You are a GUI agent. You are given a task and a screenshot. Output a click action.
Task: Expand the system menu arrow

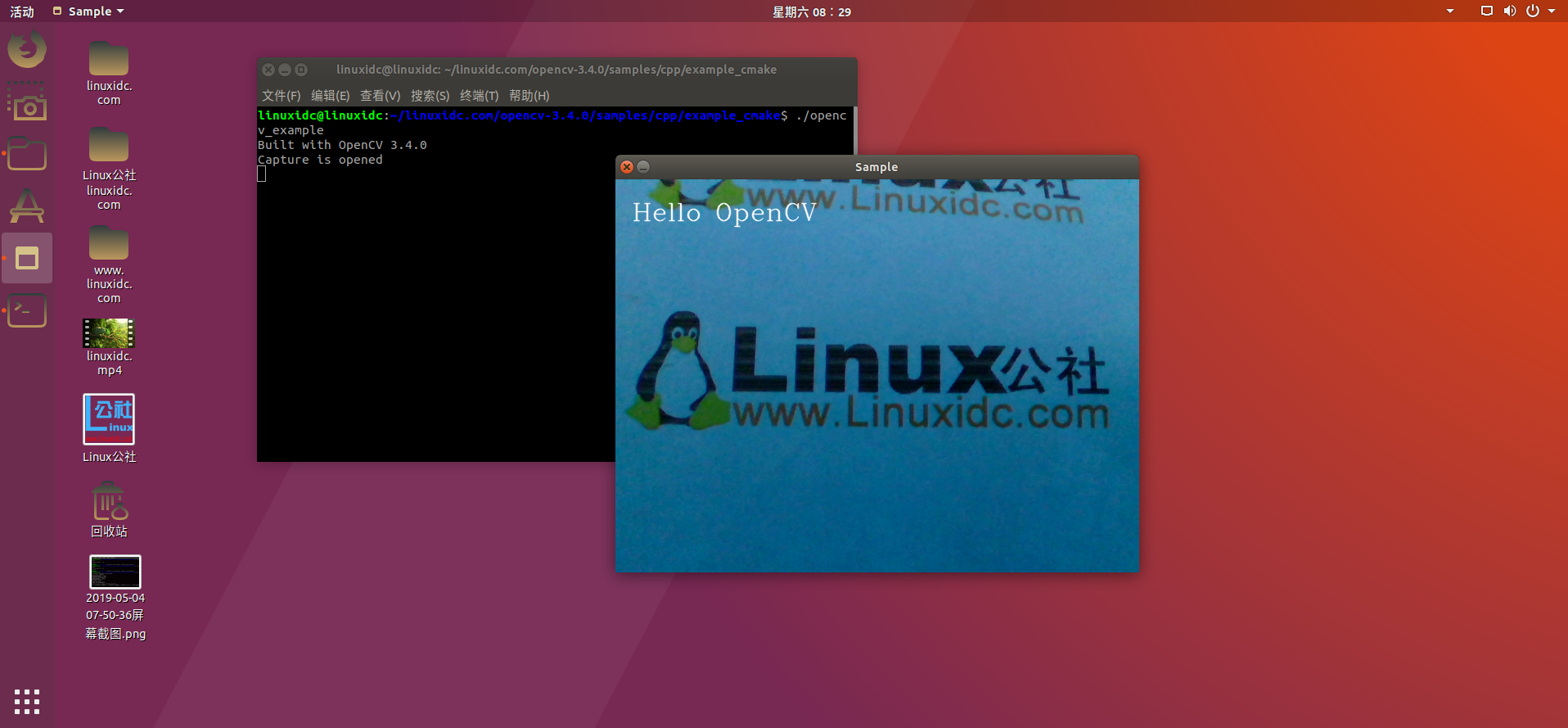[x=1552, y=11]
